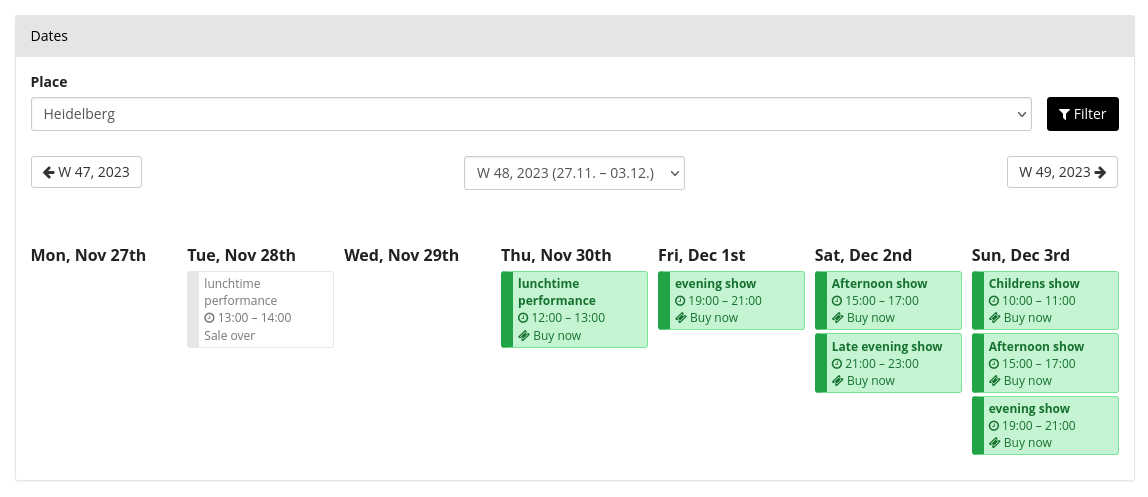
Task: Click clock icon on Tuesday lunchtime performance
Action: pyautogui.click(x=210, y=318)
